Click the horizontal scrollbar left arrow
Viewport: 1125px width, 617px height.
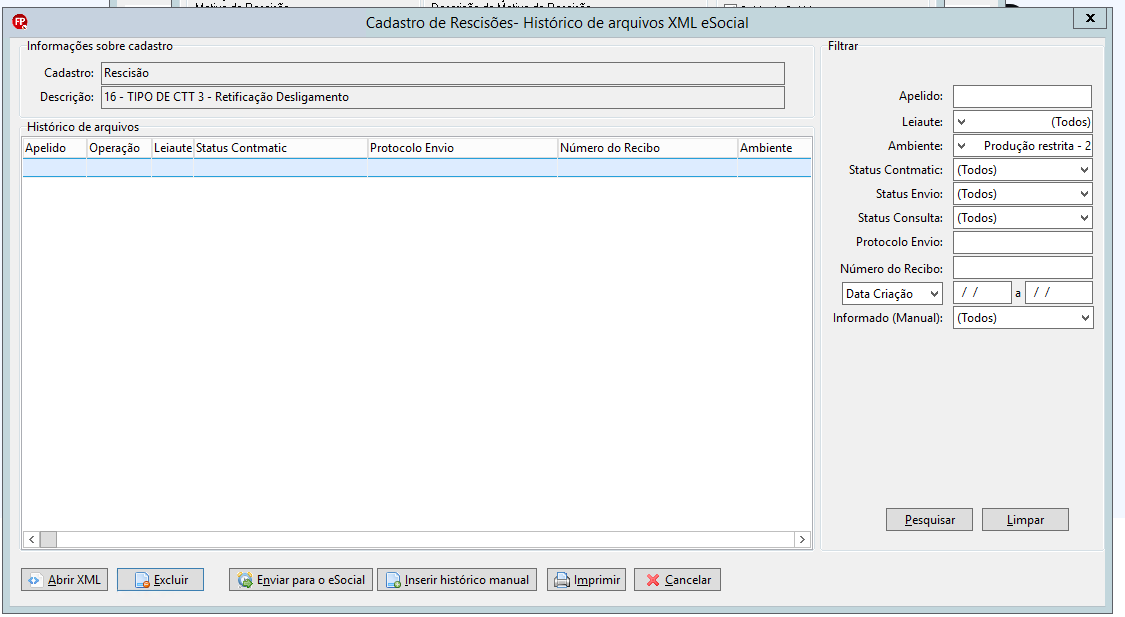pyautogui.click(x=31, y=540)
